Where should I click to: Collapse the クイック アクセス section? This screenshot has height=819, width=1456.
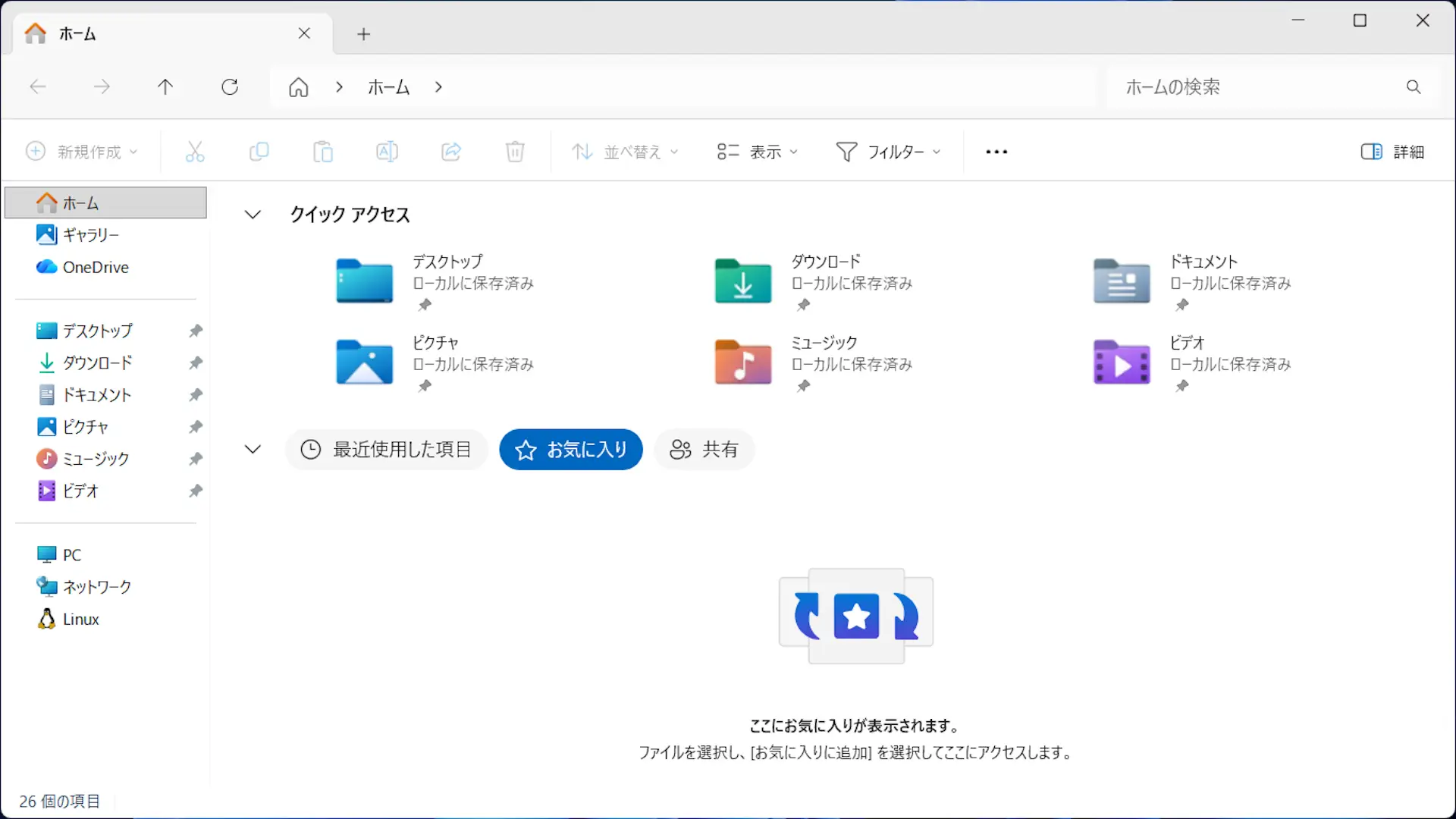pos(253,215)
